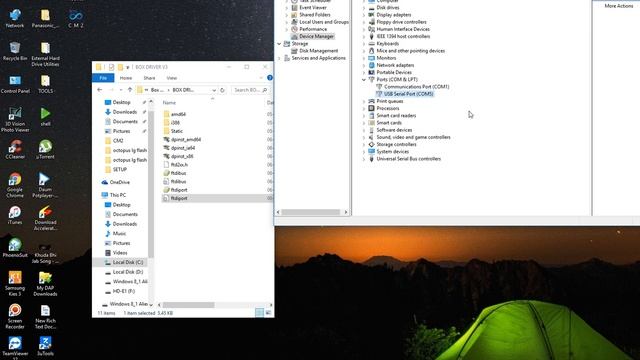The image size is (640, 360).
Task: Switch Explorer to large icons view
Action: (268, 313)
